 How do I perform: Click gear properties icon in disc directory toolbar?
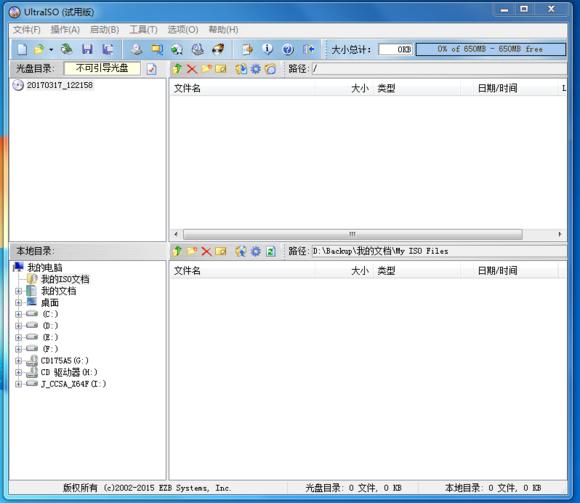click(256, 69)
